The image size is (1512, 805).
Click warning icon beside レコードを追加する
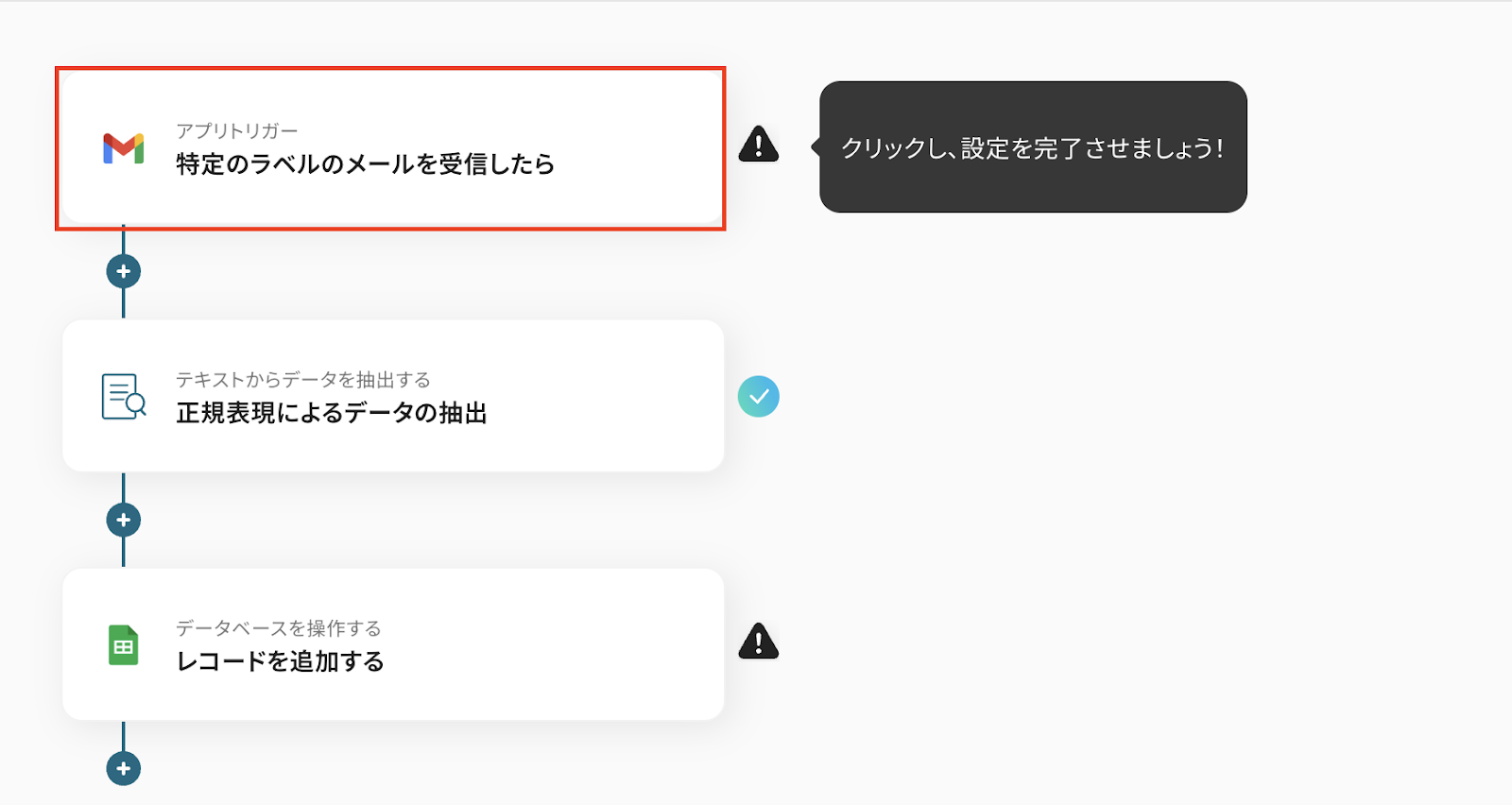tap(758, 642)
